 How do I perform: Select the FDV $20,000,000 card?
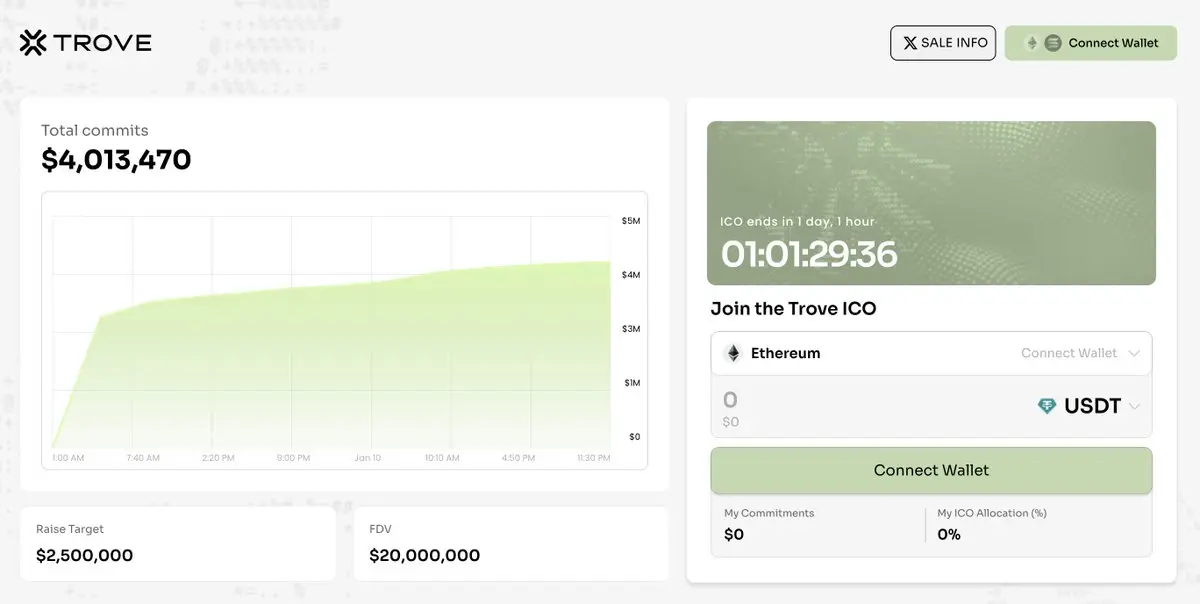(510, 543)
